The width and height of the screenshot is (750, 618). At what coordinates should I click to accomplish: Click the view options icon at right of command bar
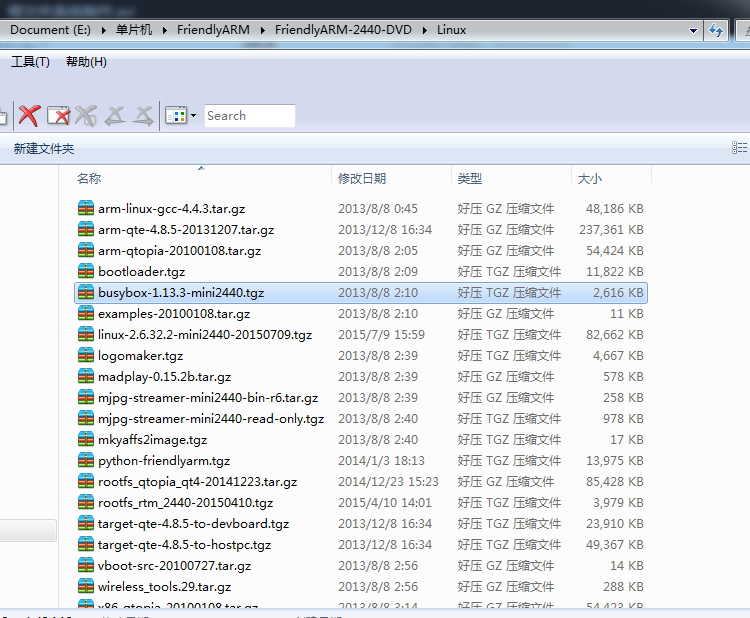coord(739,148)
